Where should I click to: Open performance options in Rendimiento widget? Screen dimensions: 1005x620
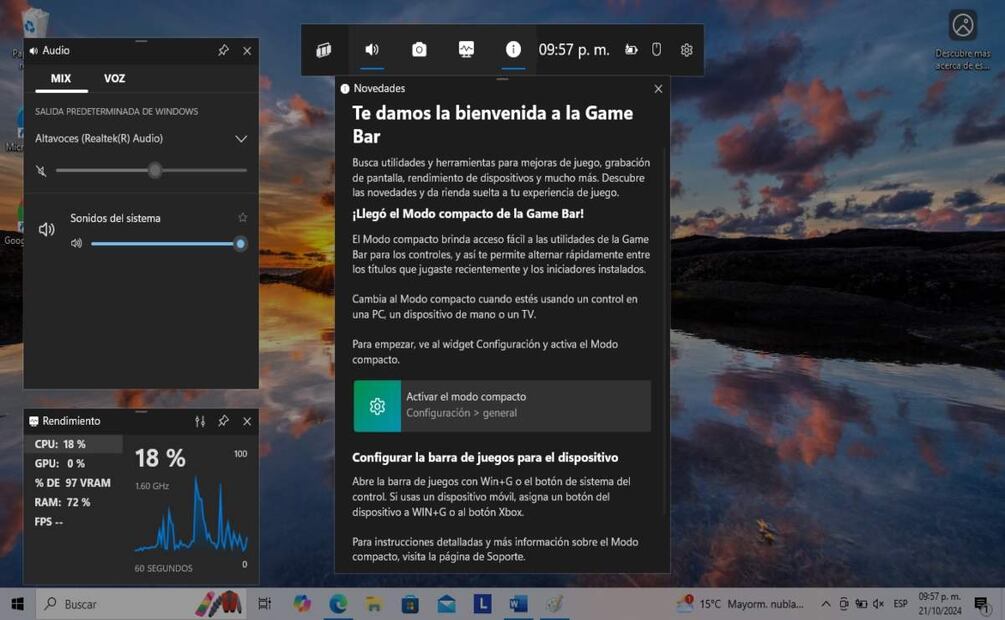click(200, 422)
